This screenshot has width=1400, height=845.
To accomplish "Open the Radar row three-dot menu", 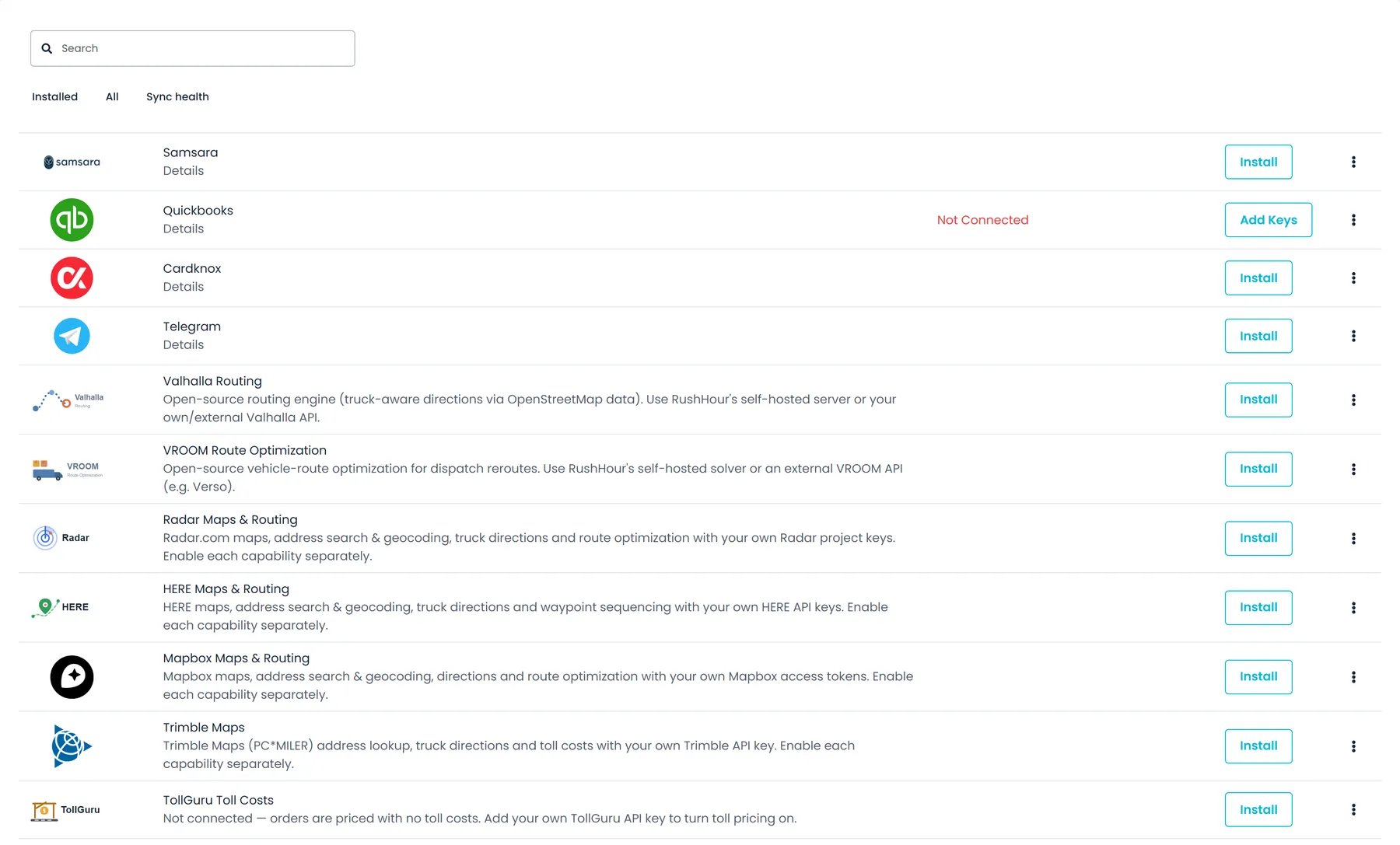I will (1353, 538).
